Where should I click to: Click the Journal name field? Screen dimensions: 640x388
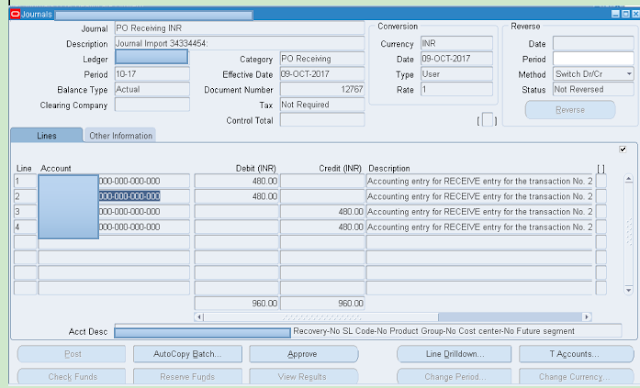click(x=240, y=28)
